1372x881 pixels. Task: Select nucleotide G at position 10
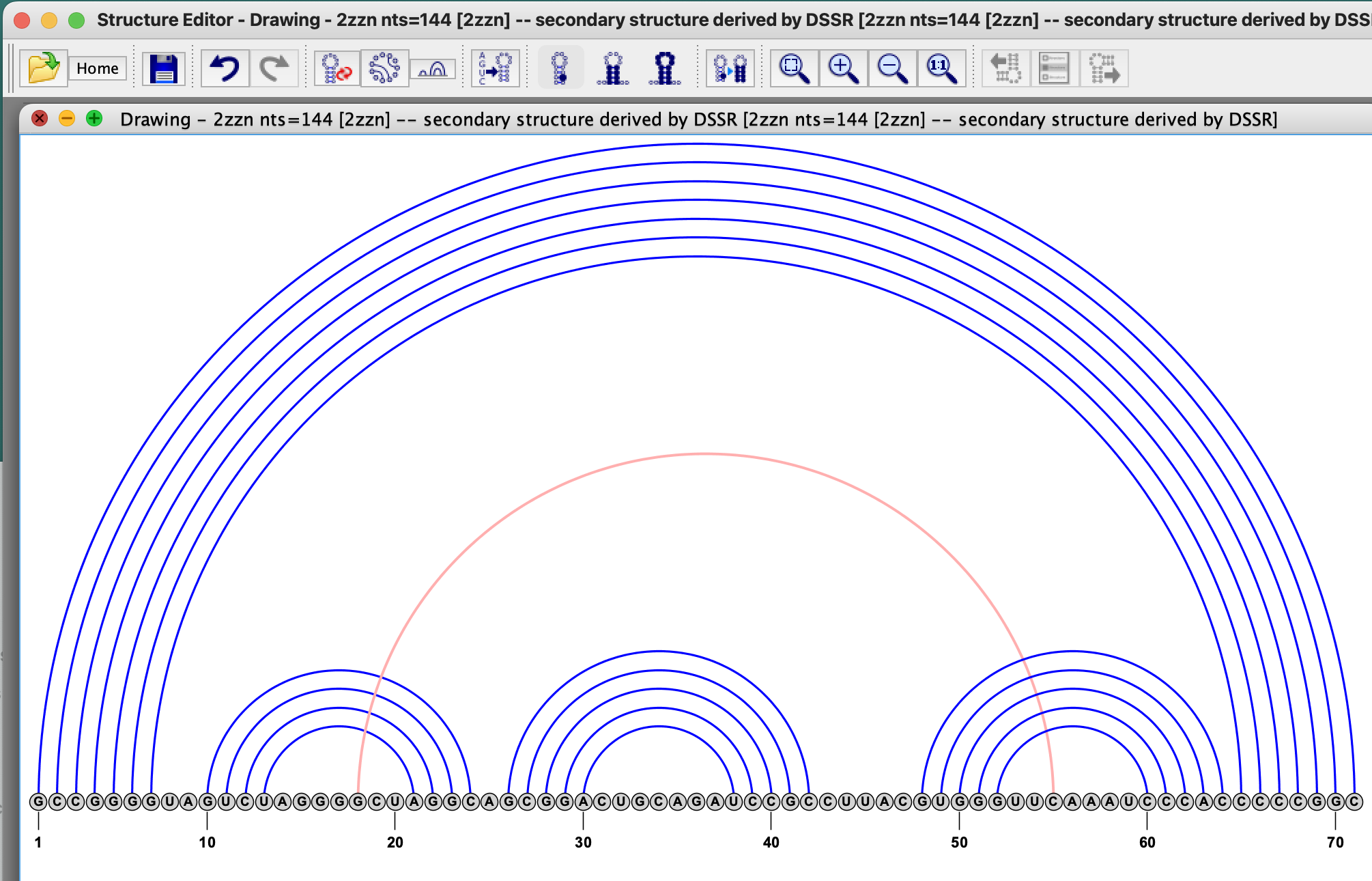click(208, 801)
